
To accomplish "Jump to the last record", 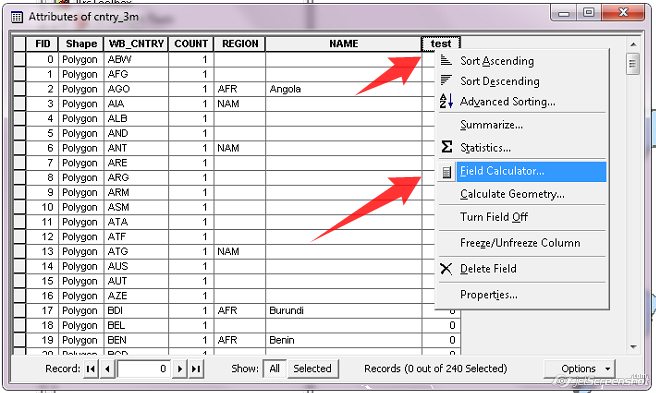I will [196, 369].
